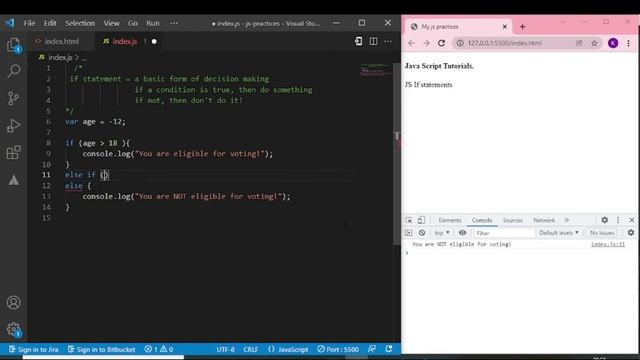Open the Source Control view

coord(13,98)
